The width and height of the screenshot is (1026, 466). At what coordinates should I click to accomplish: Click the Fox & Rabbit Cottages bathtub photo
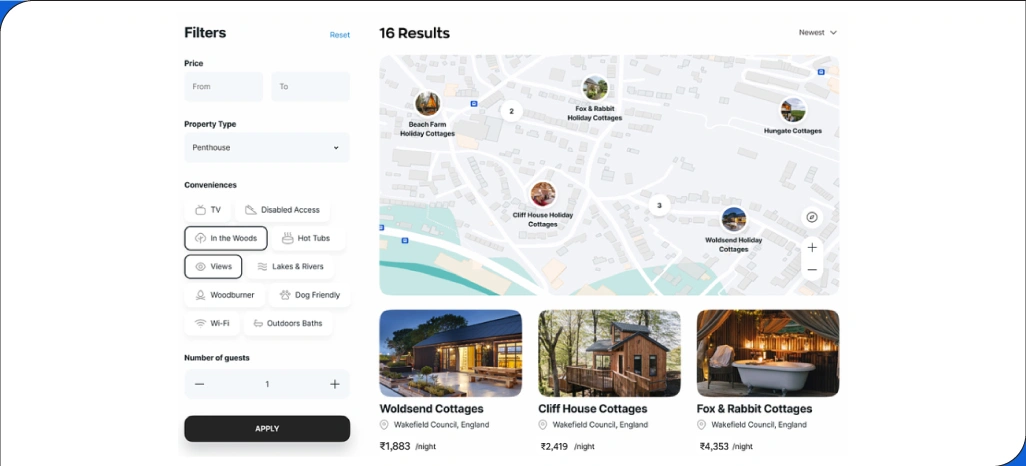768,353
